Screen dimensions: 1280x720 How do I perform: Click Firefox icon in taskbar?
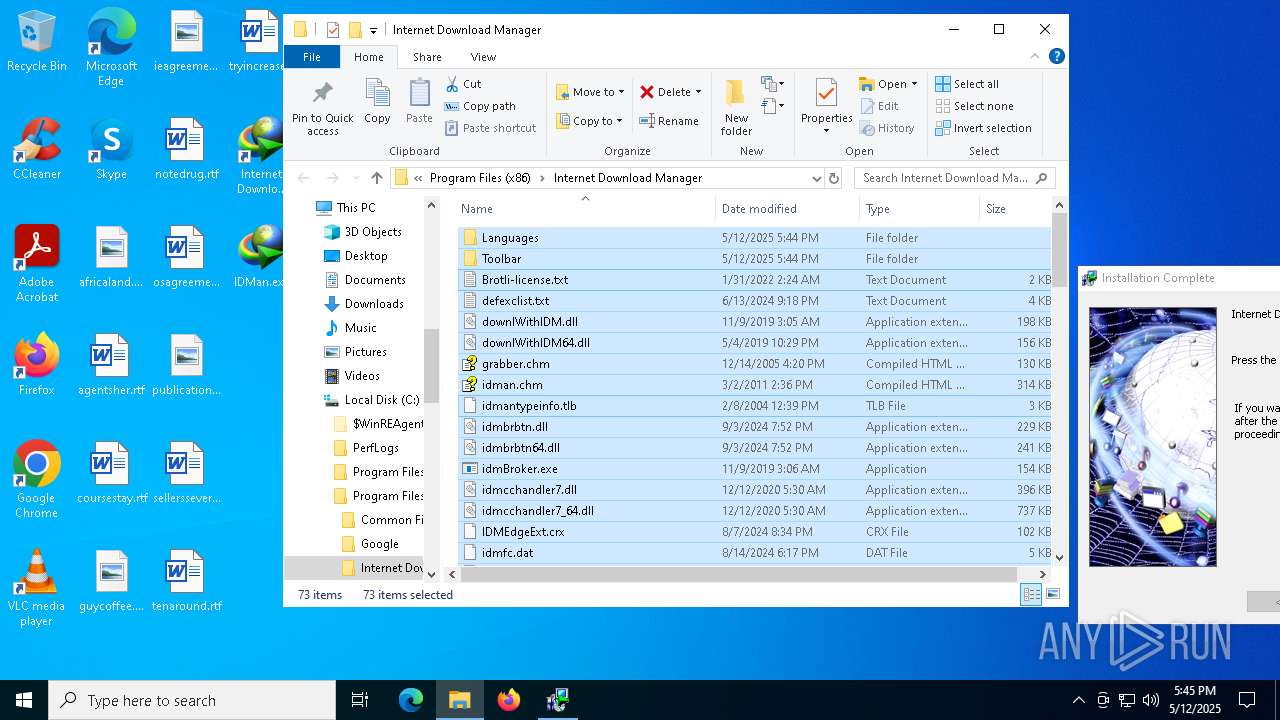(x=509, y=700)
